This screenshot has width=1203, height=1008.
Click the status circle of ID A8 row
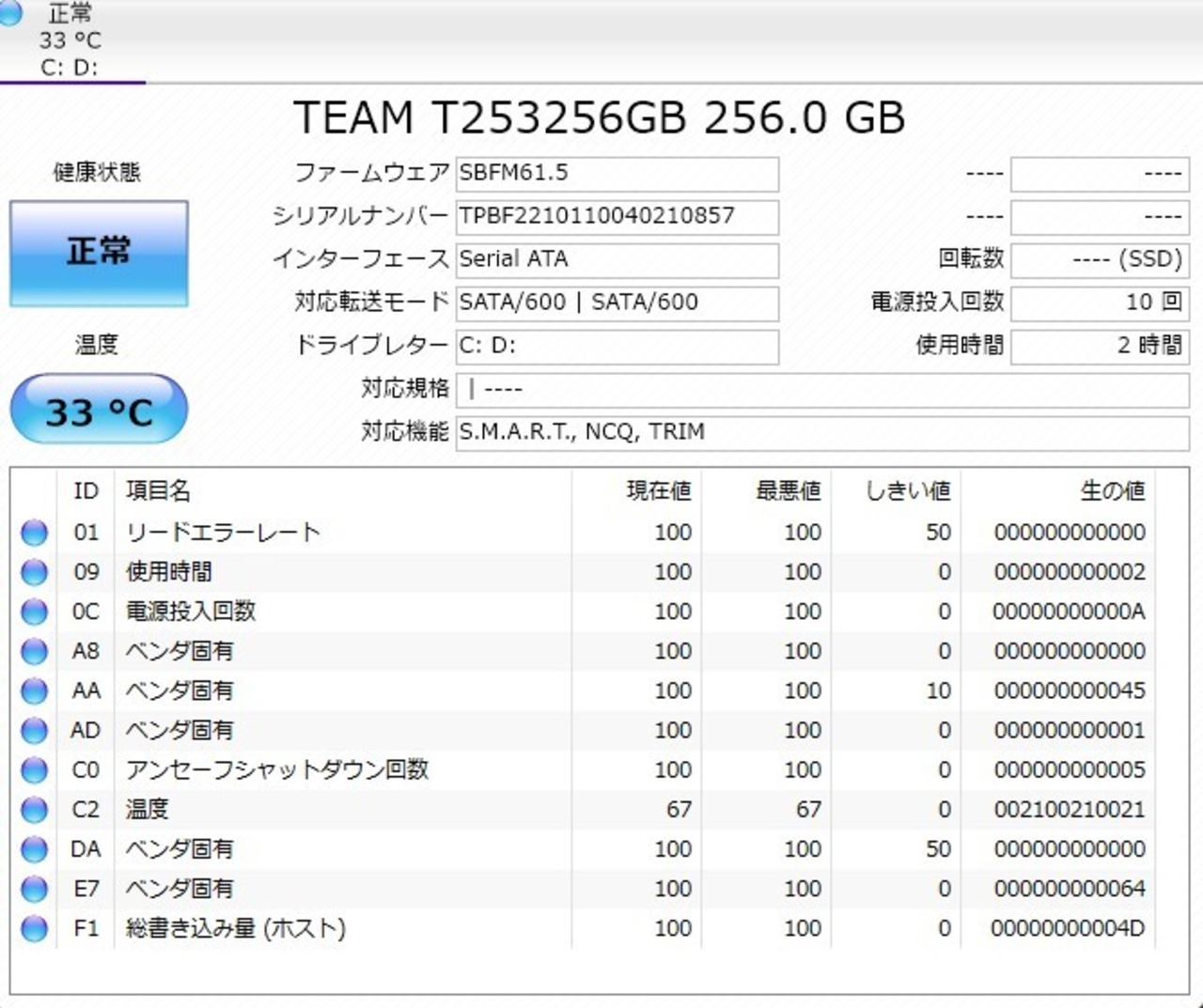34,651
